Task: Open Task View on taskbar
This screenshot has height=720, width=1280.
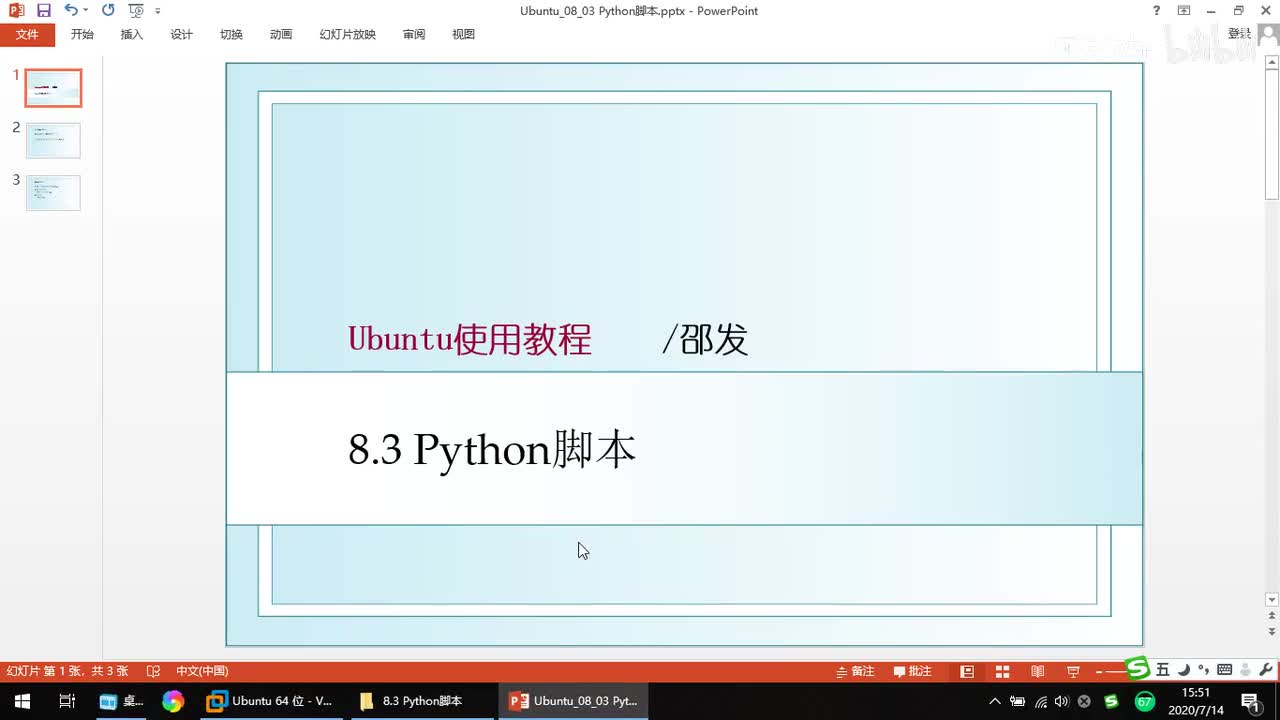Action: point(67,701)
